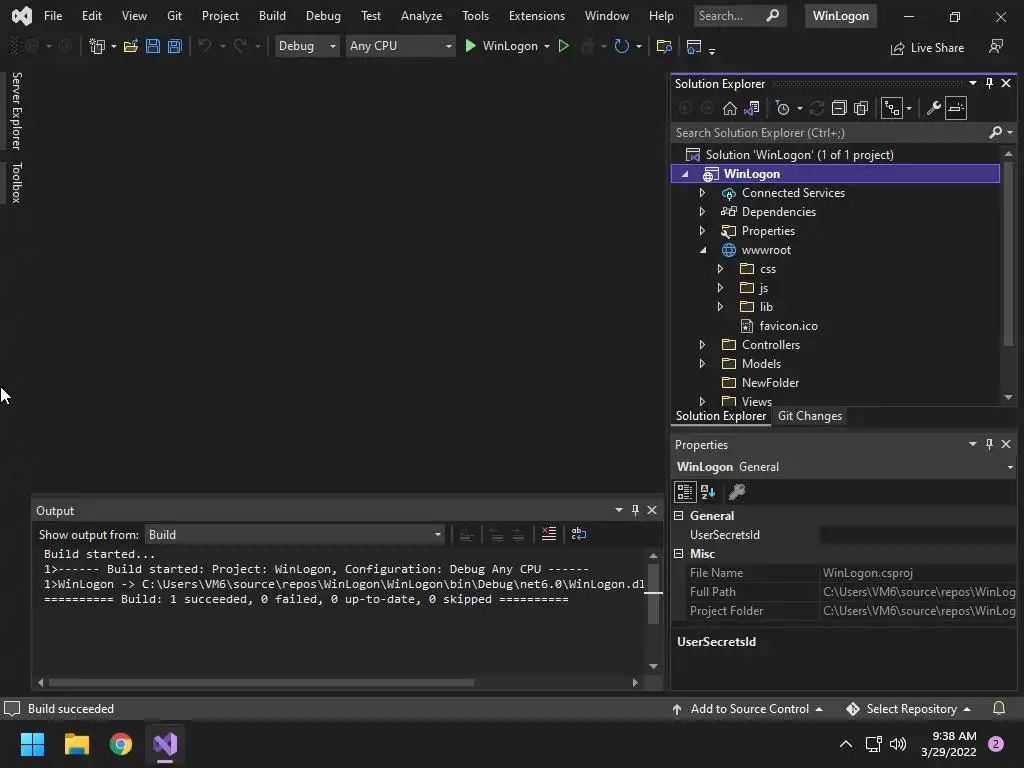
Task: Click the volume icon in system tray
Action: click(898, 744)
